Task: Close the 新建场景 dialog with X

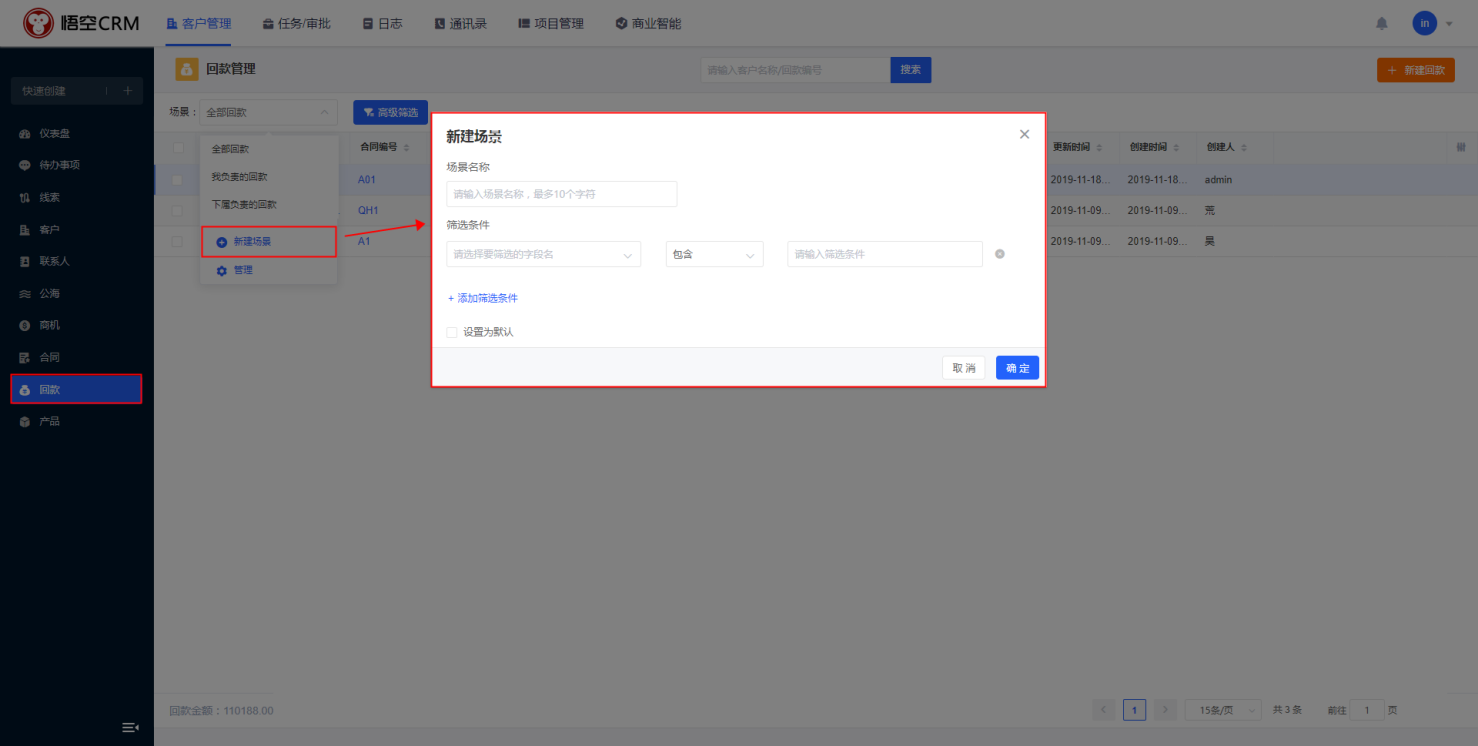Action: [1024, 134]
